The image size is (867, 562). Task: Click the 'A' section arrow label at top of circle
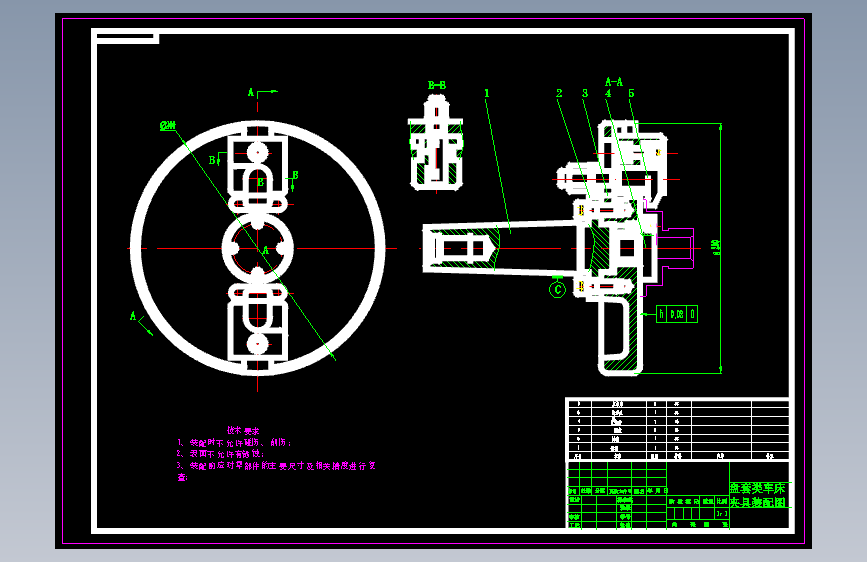tap(251, 93)
